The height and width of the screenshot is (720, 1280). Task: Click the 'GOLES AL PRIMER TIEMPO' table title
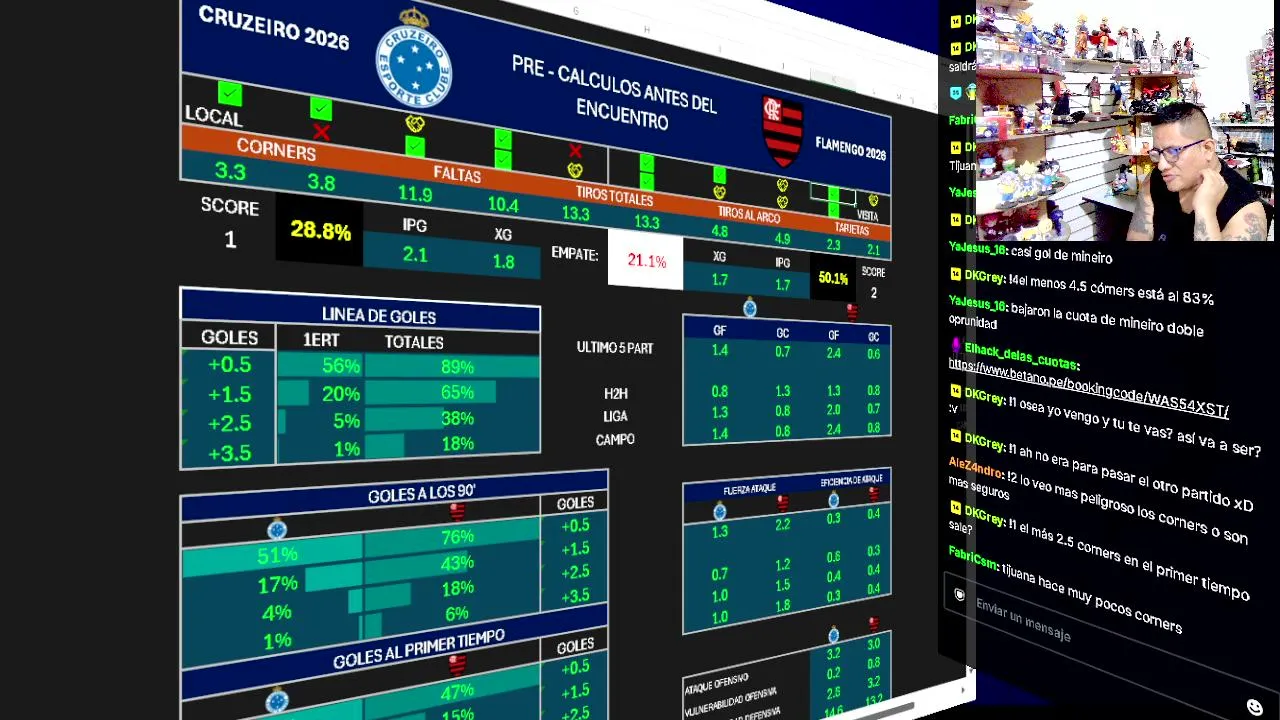(419, 649)
